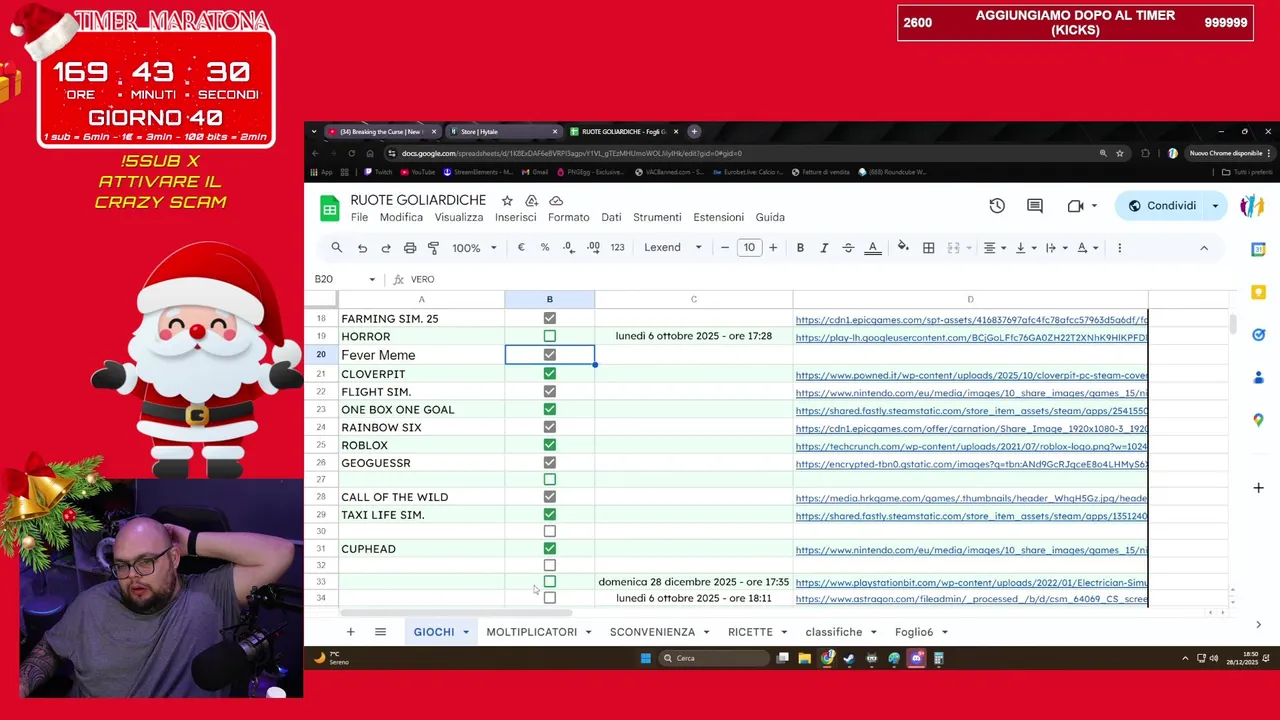Increase decimal places button
The width and height of the screenshot is (1280, 720).
(x=593, y=248)
